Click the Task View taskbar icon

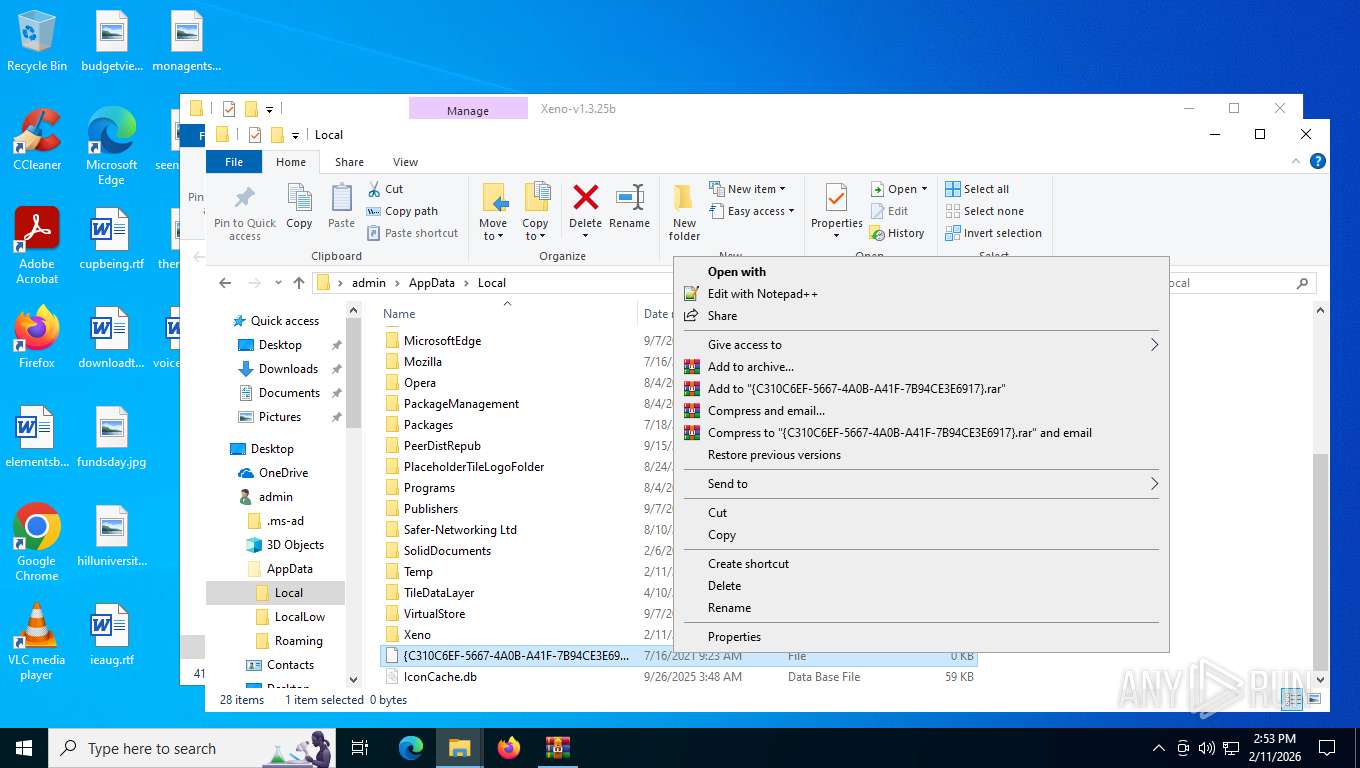360,748
